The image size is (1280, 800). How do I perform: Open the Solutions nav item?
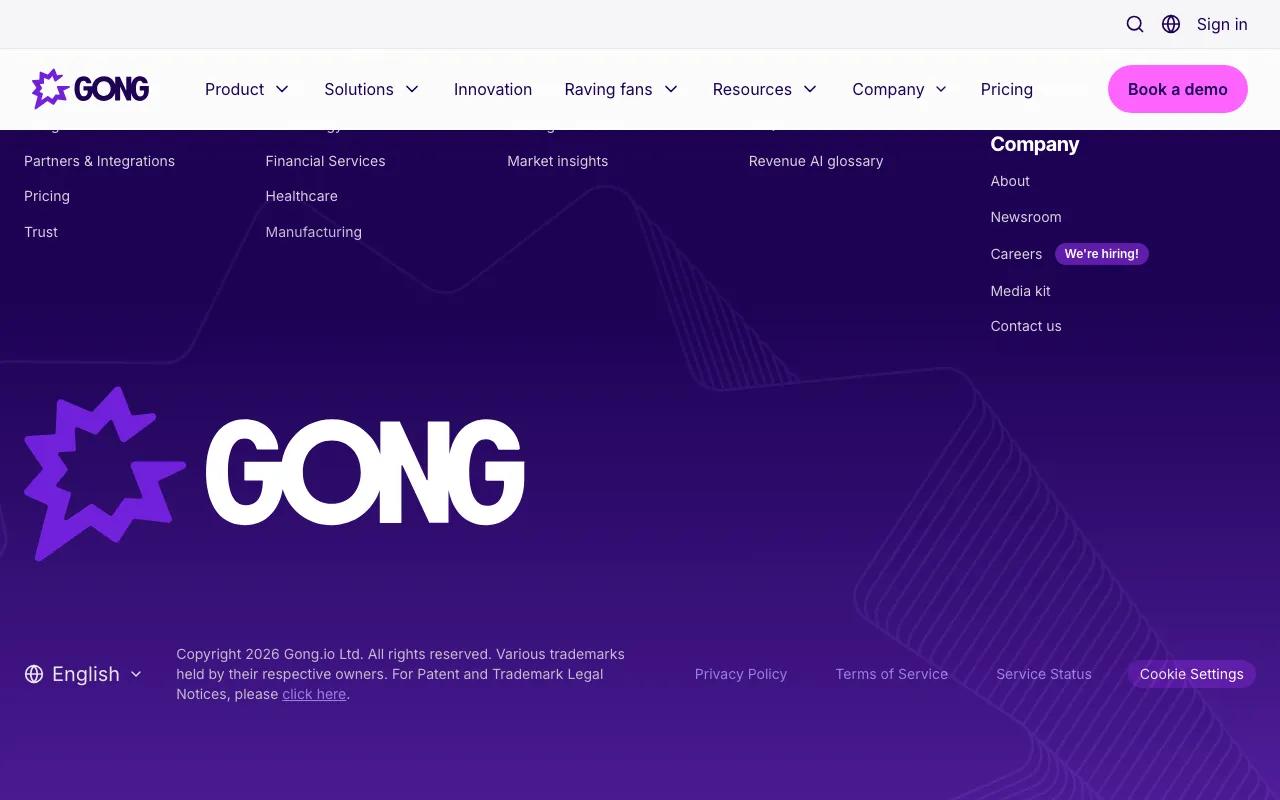click(359, 89)
